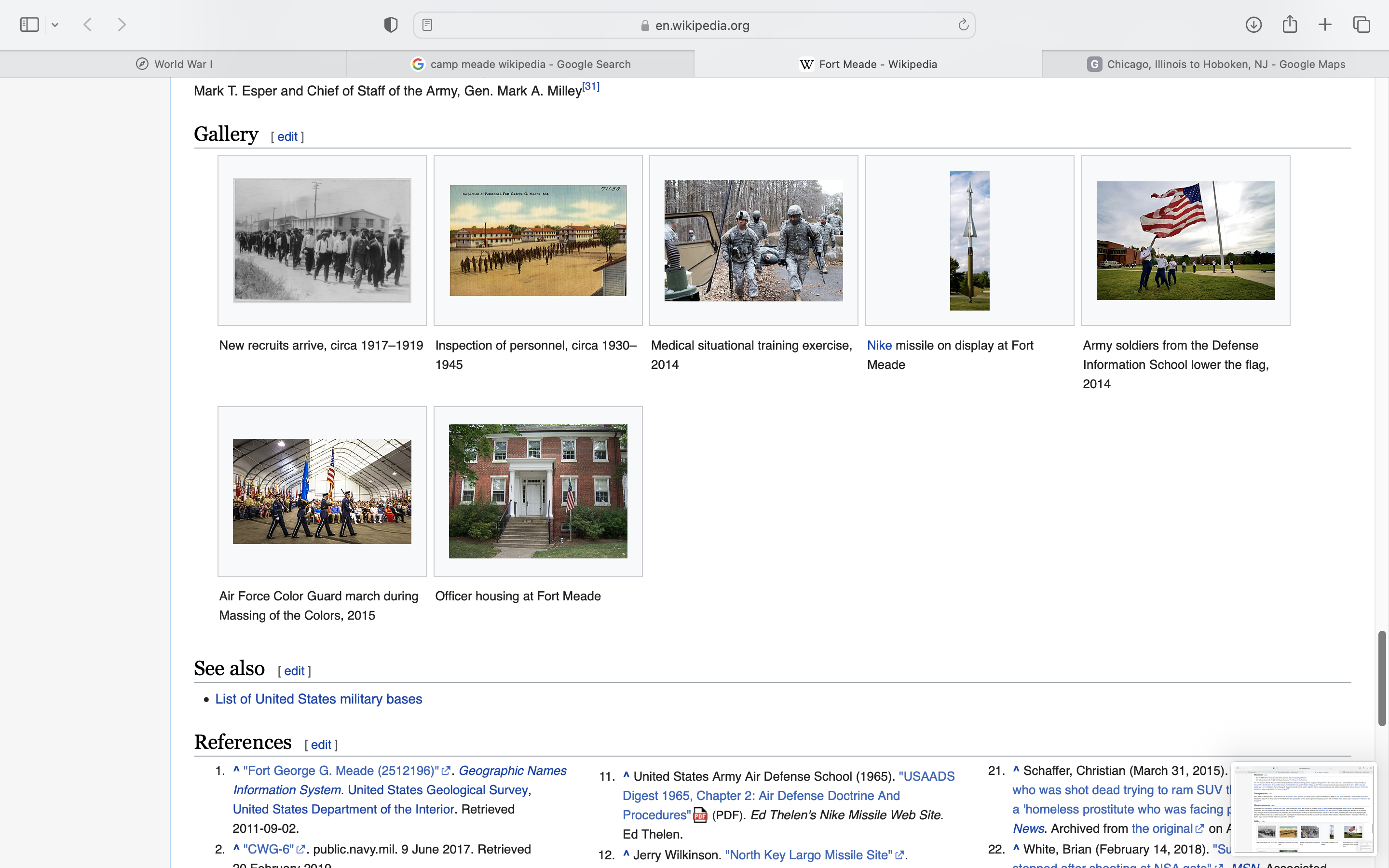Open List of United States military bases link
This screenshot has width=1389, height=868.
[318, 699]
